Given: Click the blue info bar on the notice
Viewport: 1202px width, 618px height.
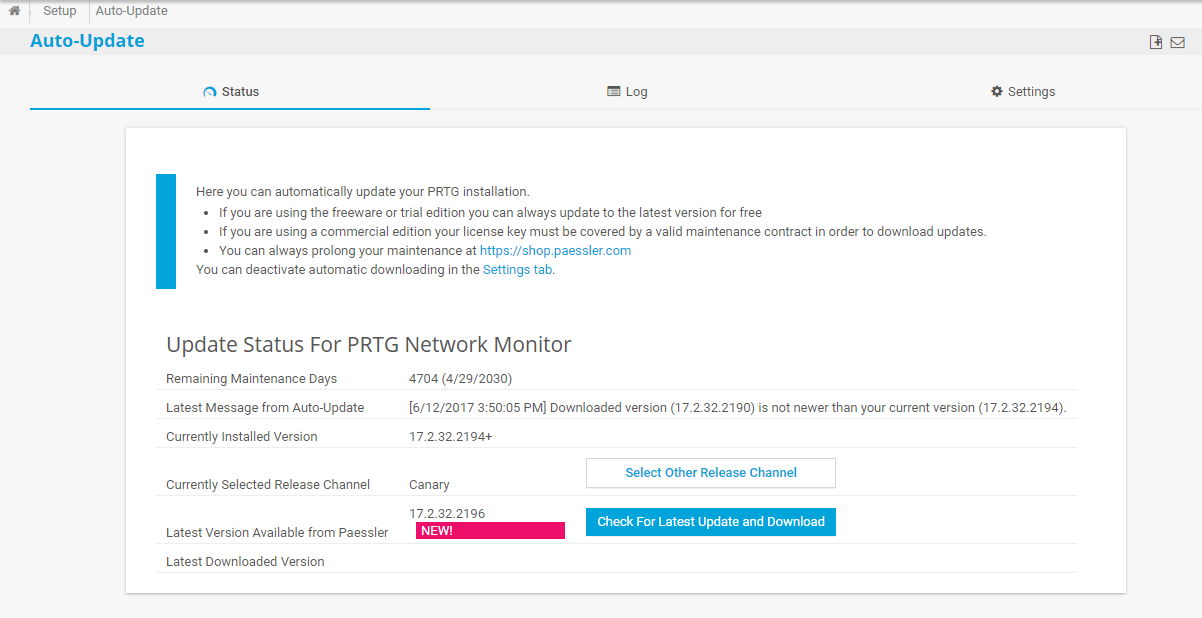Looking at the screenshot, I should (x=166, y=231).
